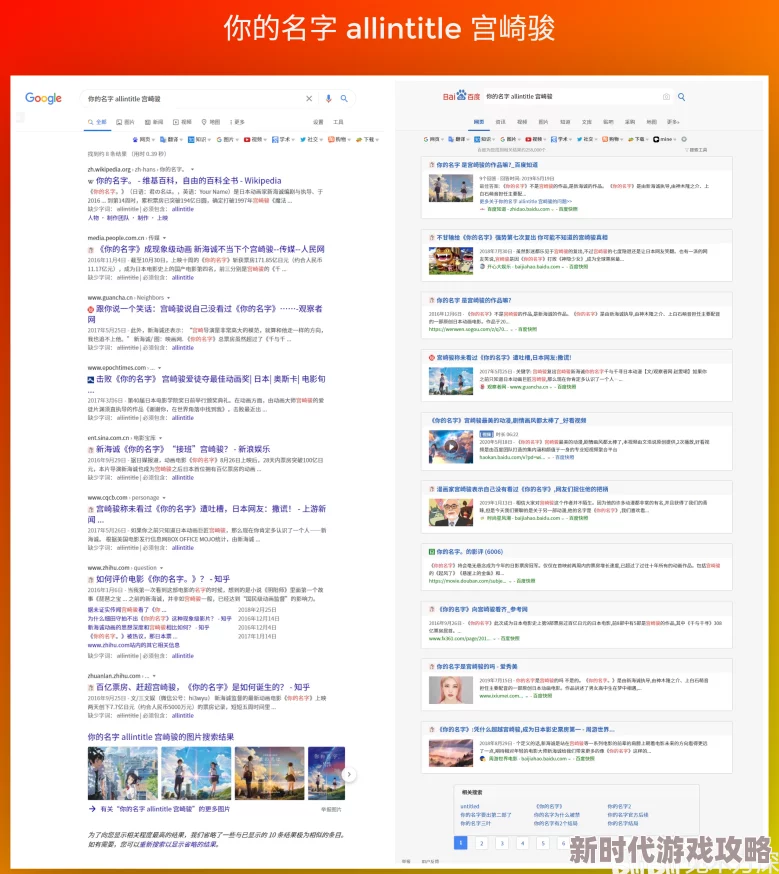
Task: Open 百度知道 是宫崎骏的作品嘛 result
Action: (x=487, y=165)
